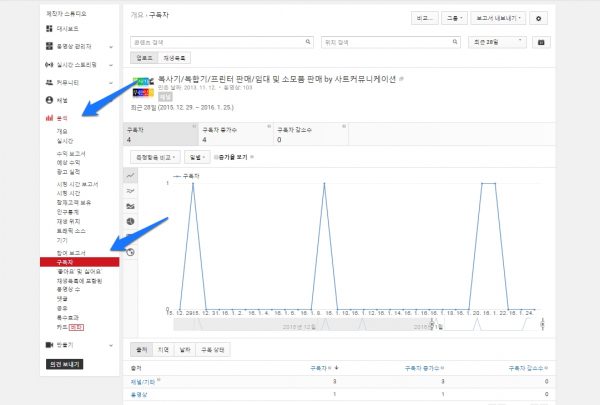Select the interactive map chart icon
The height and width of the screenshot is (405, 600).
130,252
